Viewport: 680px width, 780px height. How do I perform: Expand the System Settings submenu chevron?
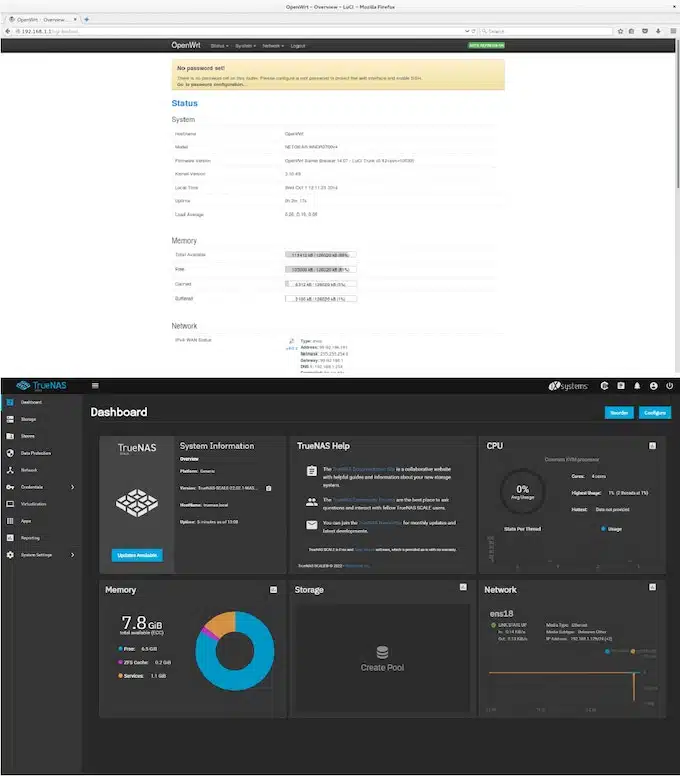[x=73, y=555]
